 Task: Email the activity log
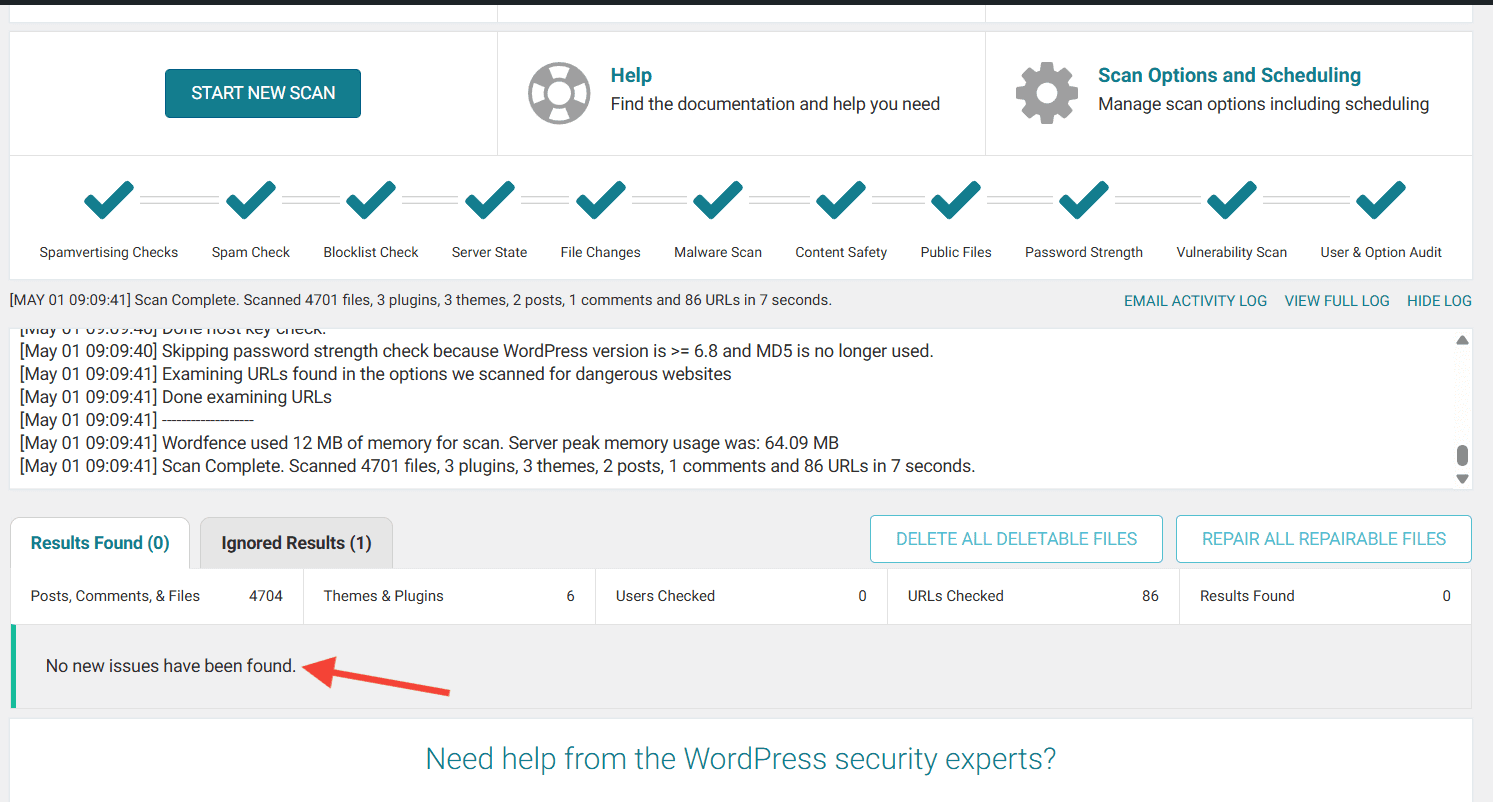(1195, 301)
